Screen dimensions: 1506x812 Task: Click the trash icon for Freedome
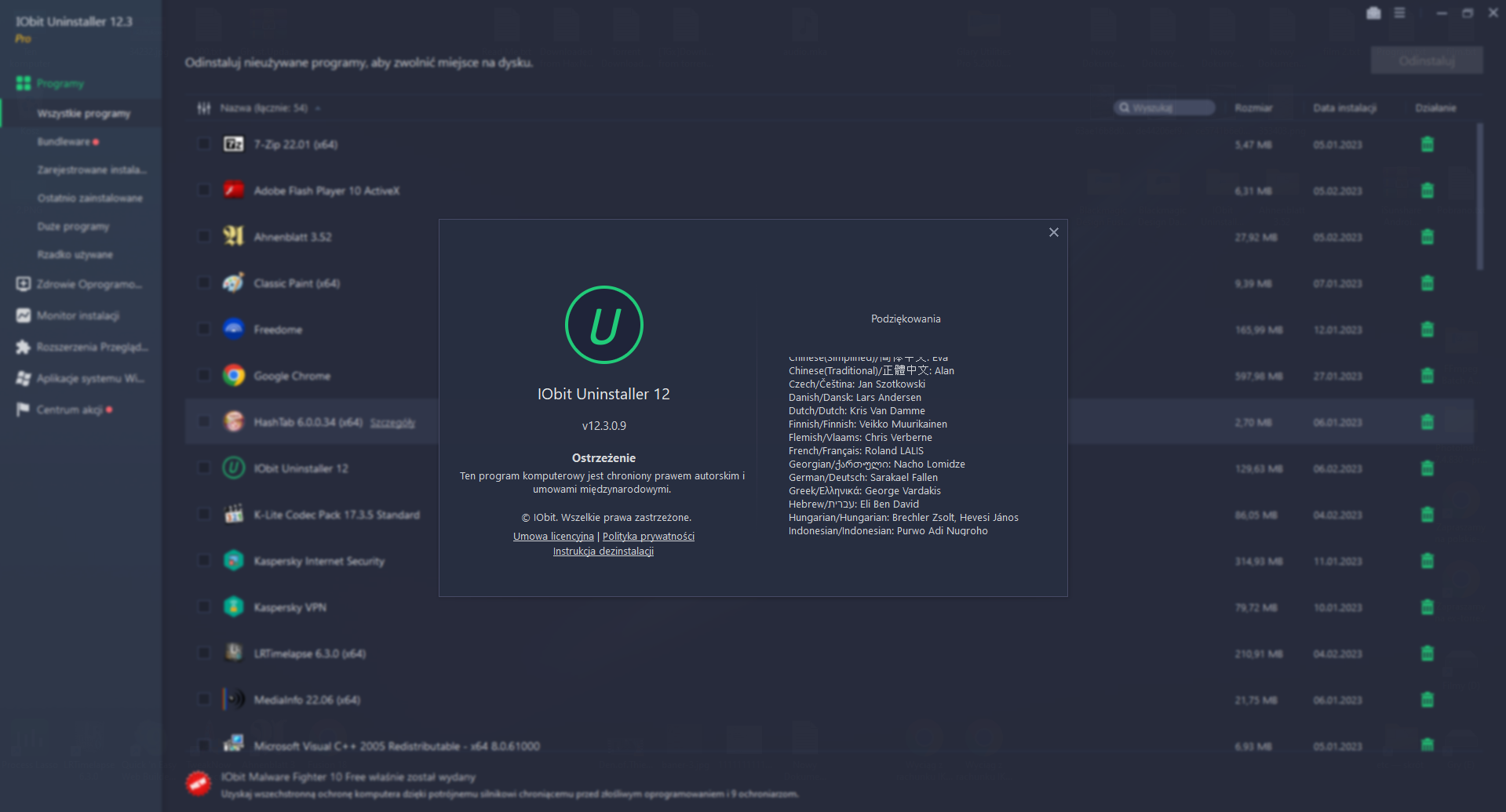point(1428,330)
